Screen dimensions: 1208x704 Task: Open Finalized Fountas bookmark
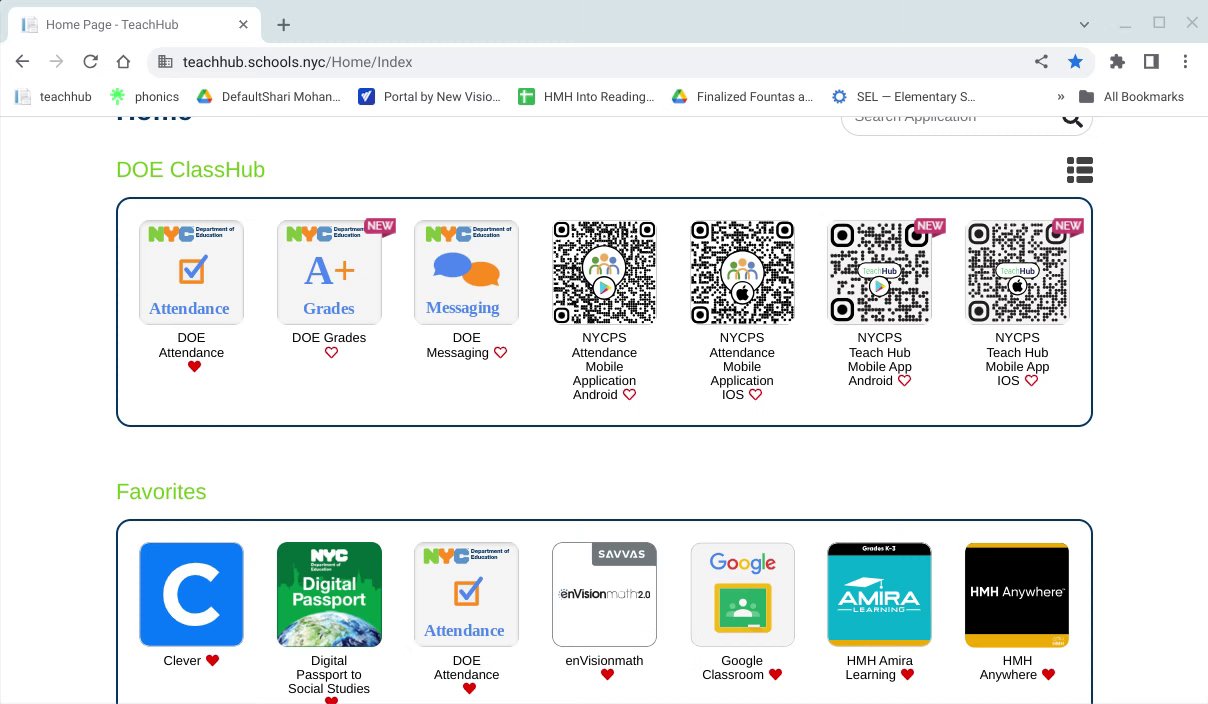tap(743, 97)
